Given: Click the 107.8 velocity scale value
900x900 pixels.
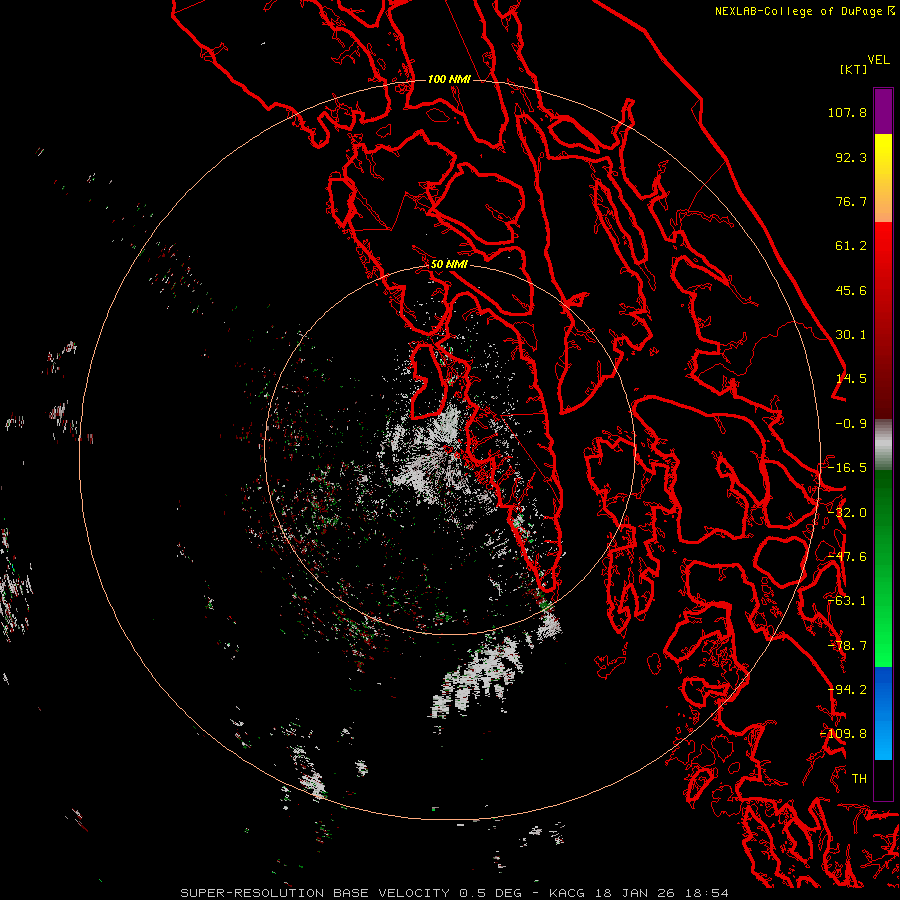Looking at the screenshot, I should click(847, 112).
